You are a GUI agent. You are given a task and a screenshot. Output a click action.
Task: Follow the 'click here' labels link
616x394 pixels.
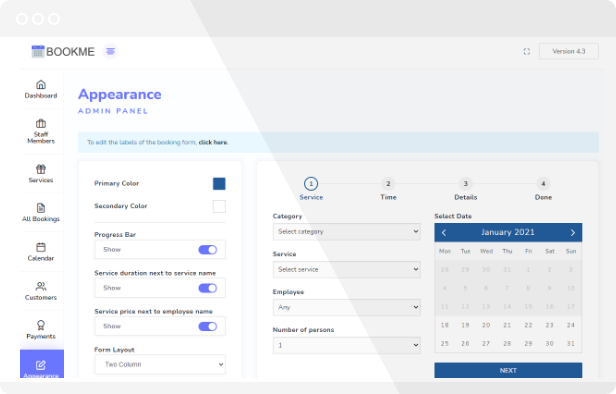click(213, 142)
